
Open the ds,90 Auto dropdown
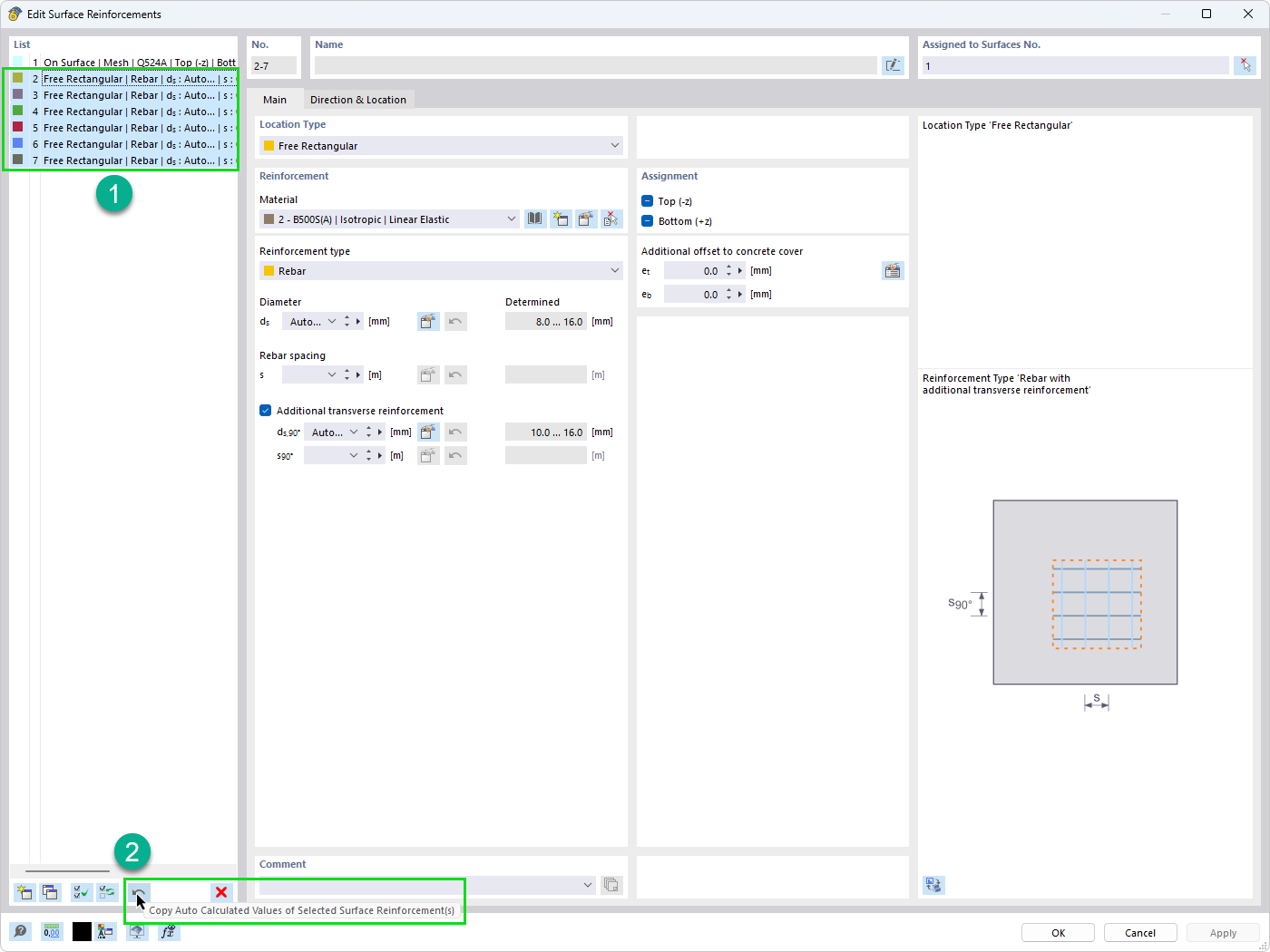tap(354, 432)
